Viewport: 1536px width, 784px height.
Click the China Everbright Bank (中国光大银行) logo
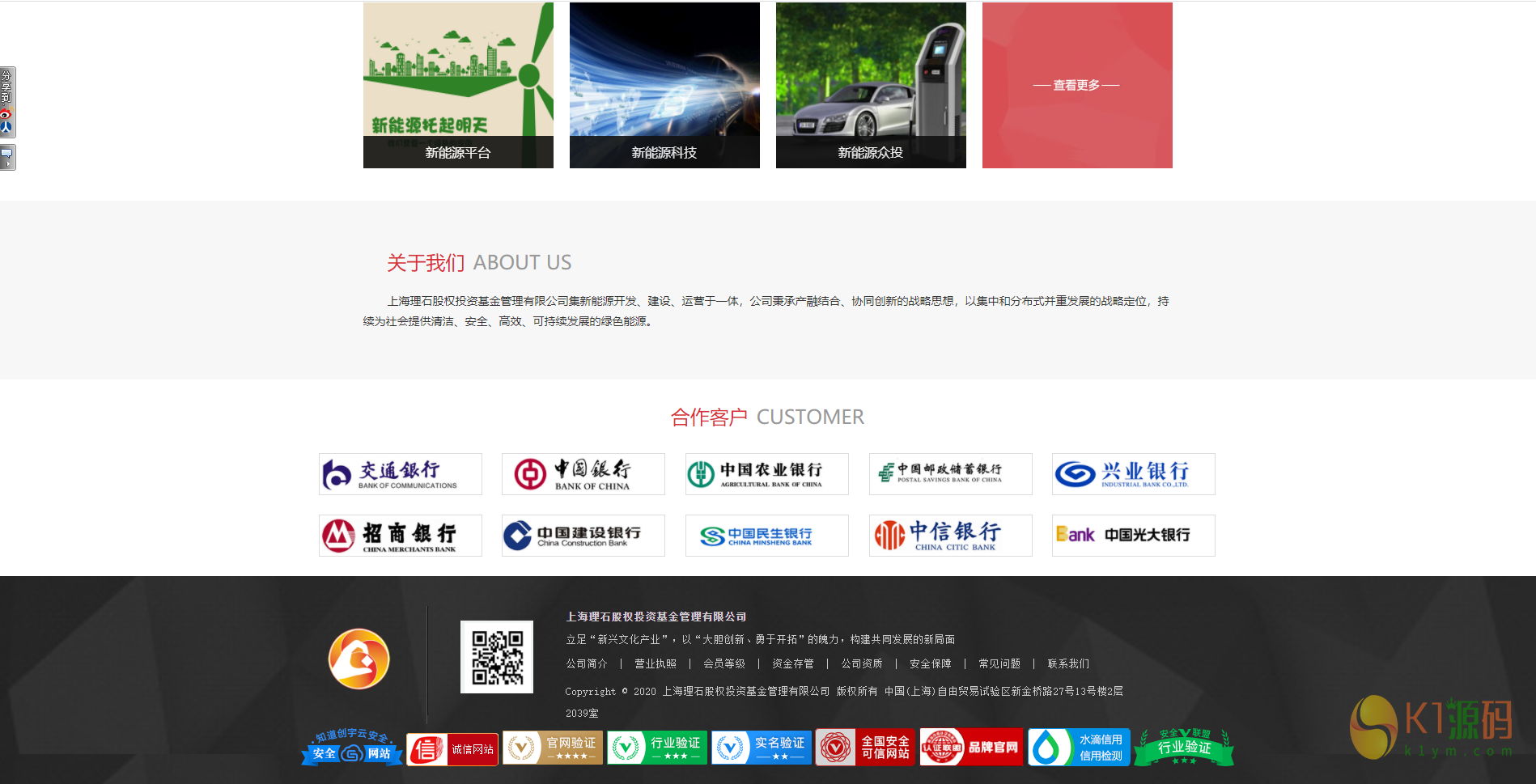click(x=1134, y=536)
